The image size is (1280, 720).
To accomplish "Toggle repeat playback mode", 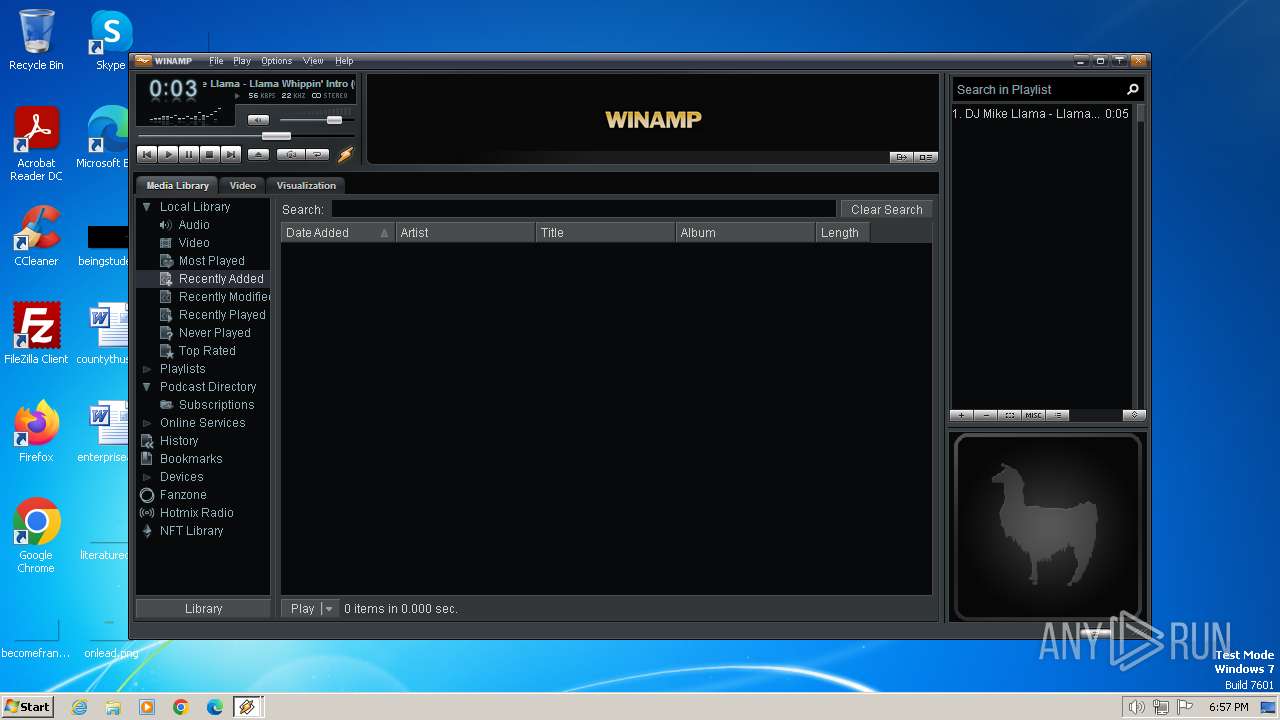I will click(x=317, y=154).
